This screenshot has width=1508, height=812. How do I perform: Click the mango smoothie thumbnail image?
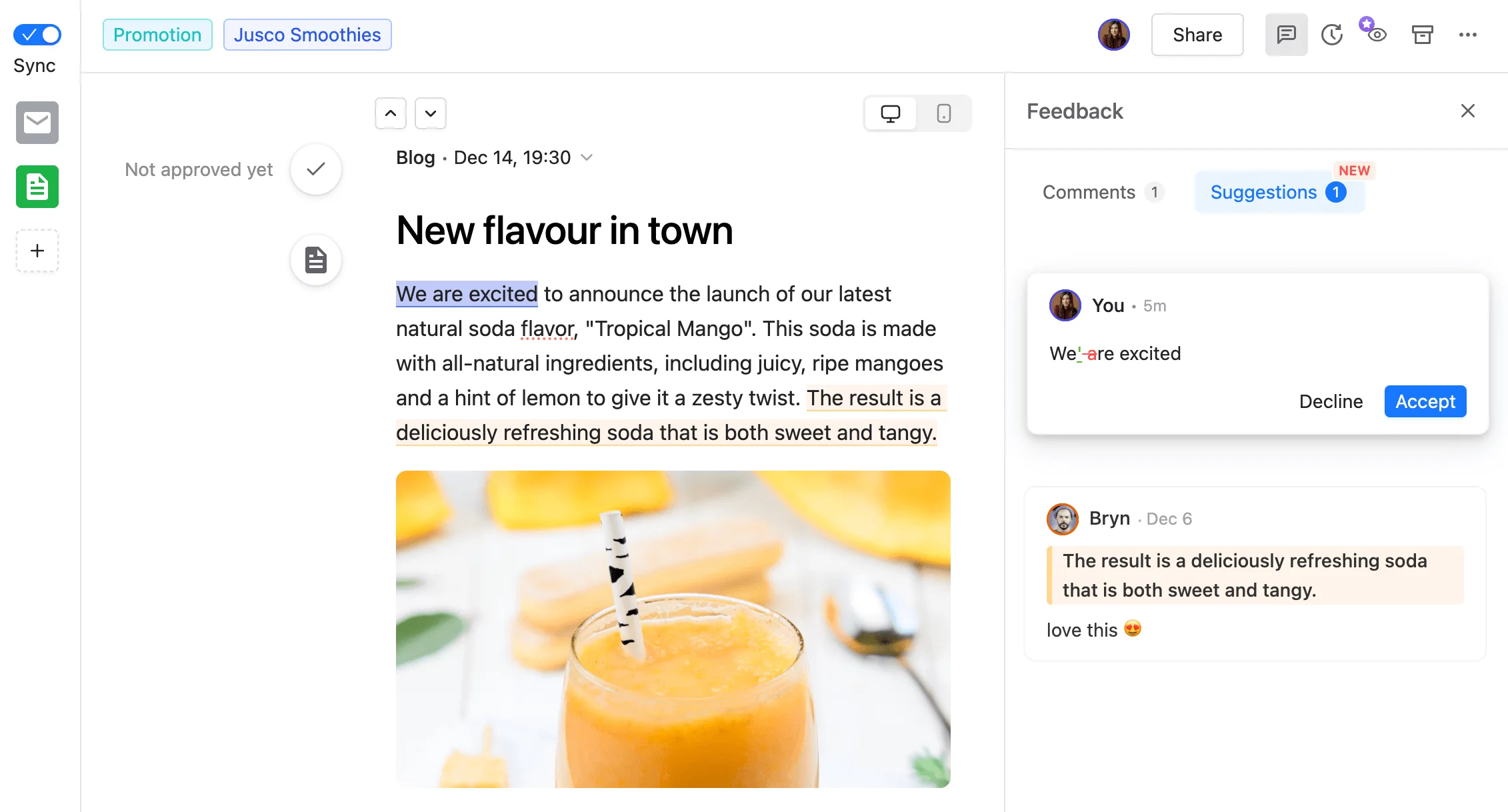click(x=673, y=629)
